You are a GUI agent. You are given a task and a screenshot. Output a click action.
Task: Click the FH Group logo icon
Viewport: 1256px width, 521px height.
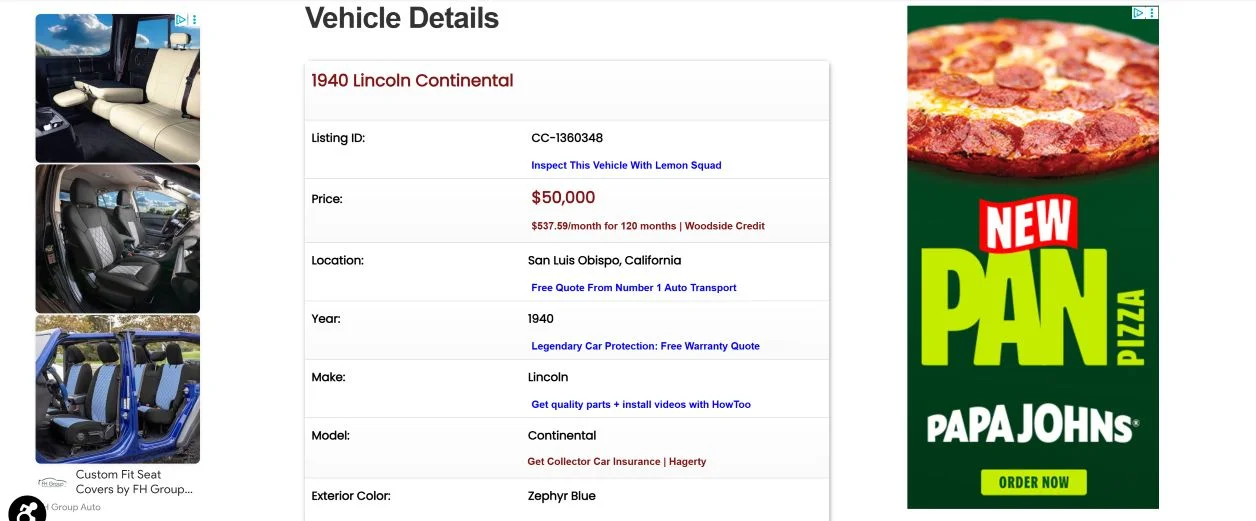(x=53, y=483)
